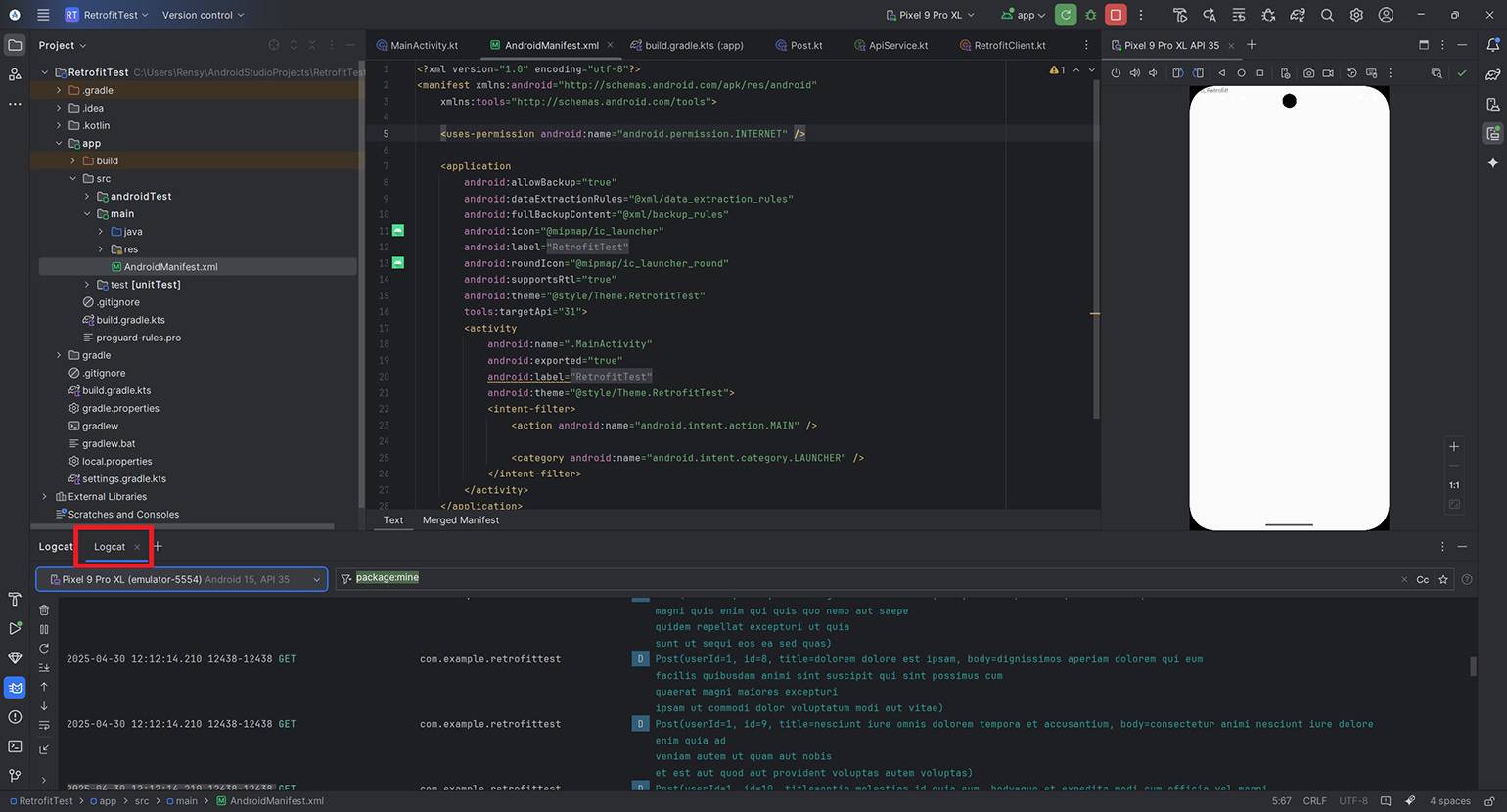The image size is (1507, 812).
Task: Click UTF-8 encoding in status bar
Action: point(1353,801)
